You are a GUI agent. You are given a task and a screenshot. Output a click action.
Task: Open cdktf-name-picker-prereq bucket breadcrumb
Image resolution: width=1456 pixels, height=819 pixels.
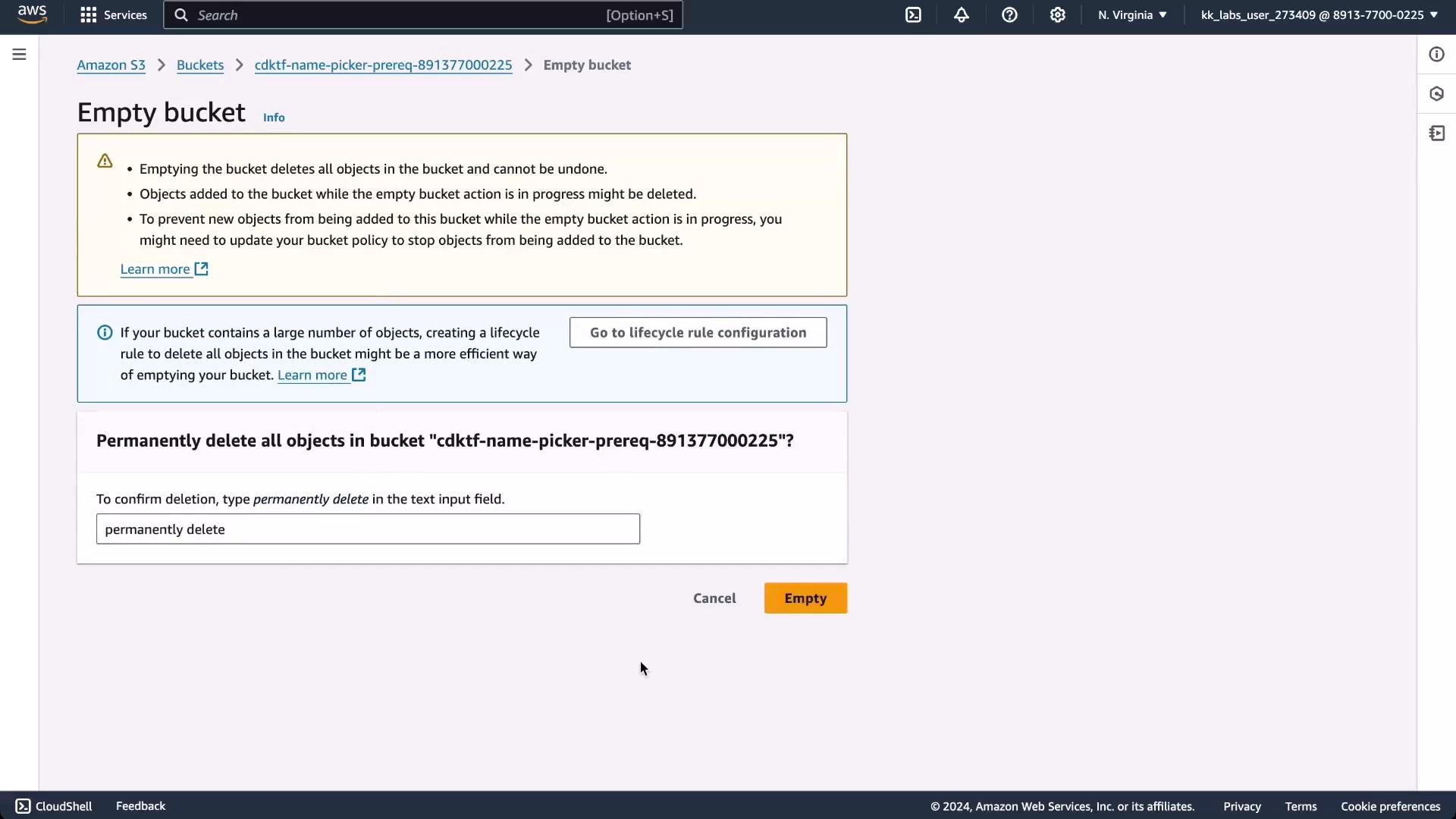point(383,65)
